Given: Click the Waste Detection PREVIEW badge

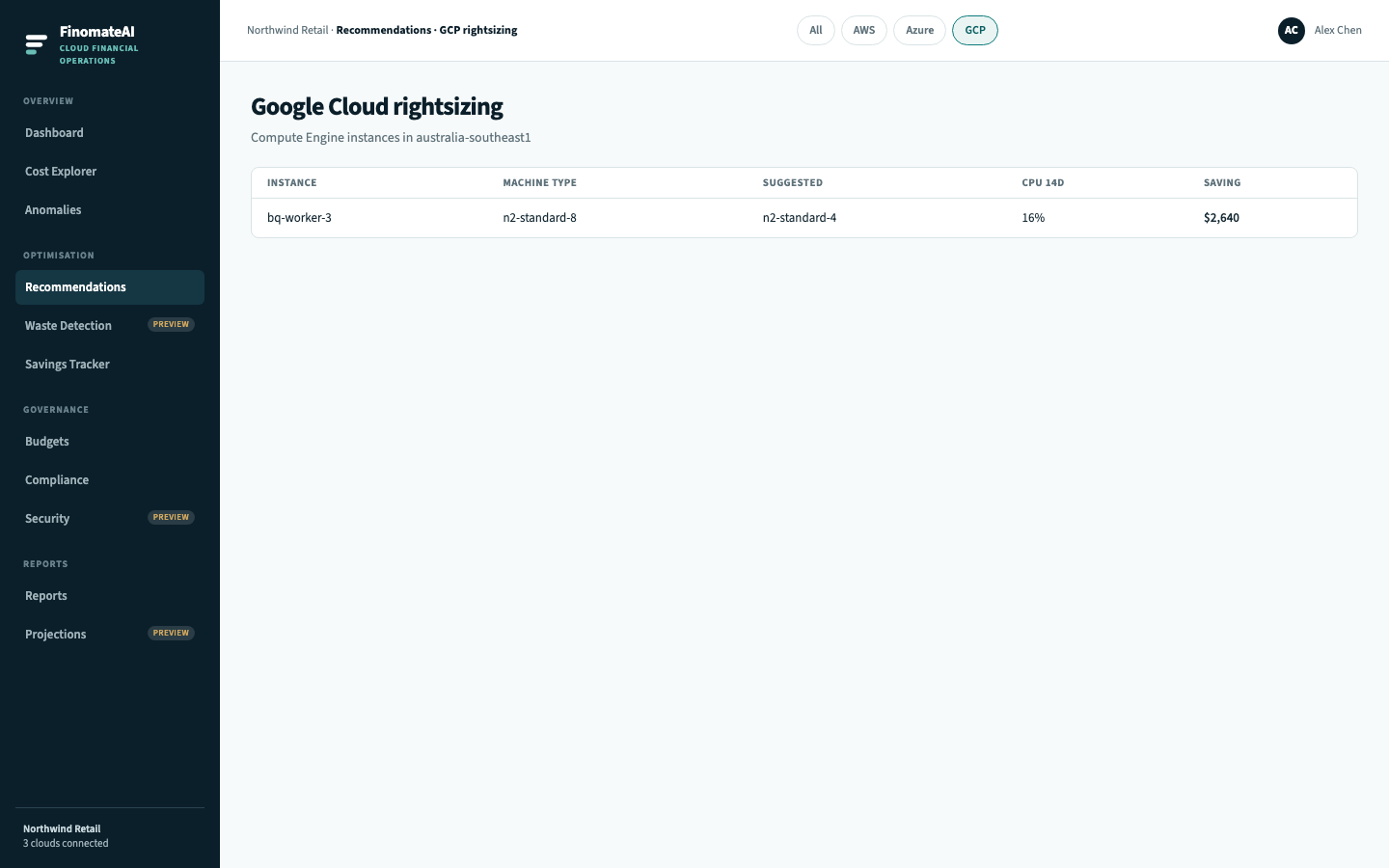Looking at the screenshot, I should point(171,325).
